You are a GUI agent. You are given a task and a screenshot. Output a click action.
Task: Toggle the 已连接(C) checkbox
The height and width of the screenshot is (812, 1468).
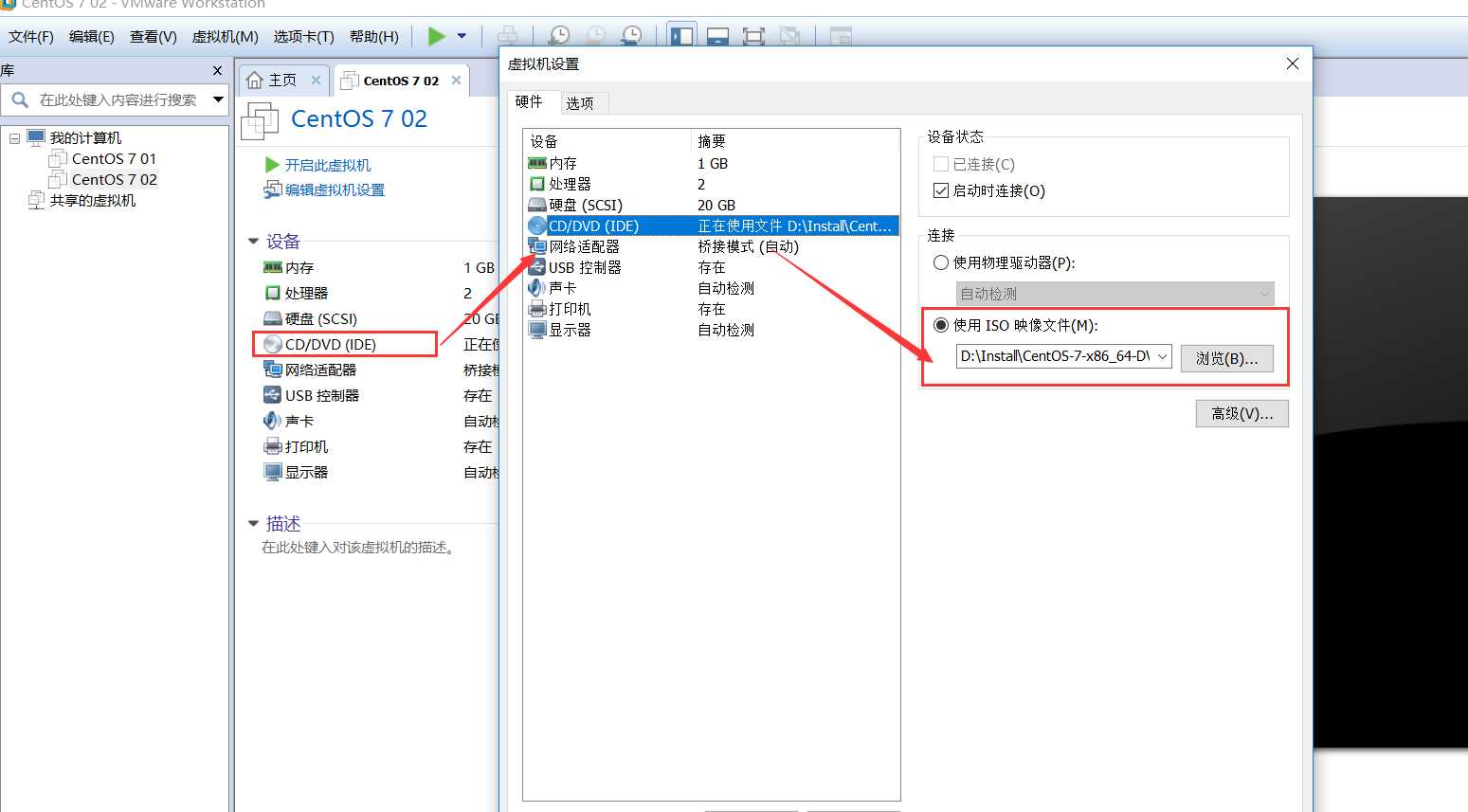click(941, 164)
